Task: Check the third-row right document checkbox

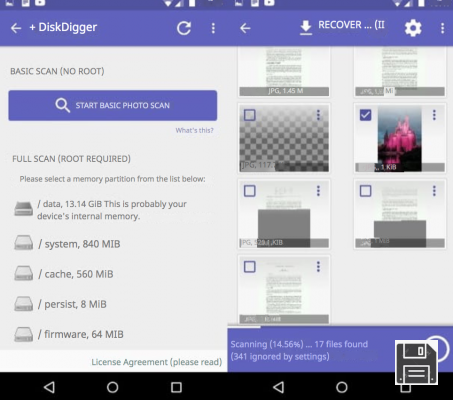Action: pyautogui.click(x=365, y=191)
